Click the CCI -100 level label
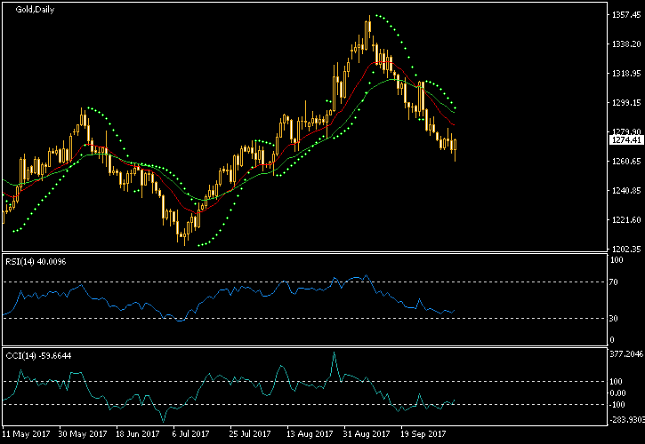 (617, 405)
